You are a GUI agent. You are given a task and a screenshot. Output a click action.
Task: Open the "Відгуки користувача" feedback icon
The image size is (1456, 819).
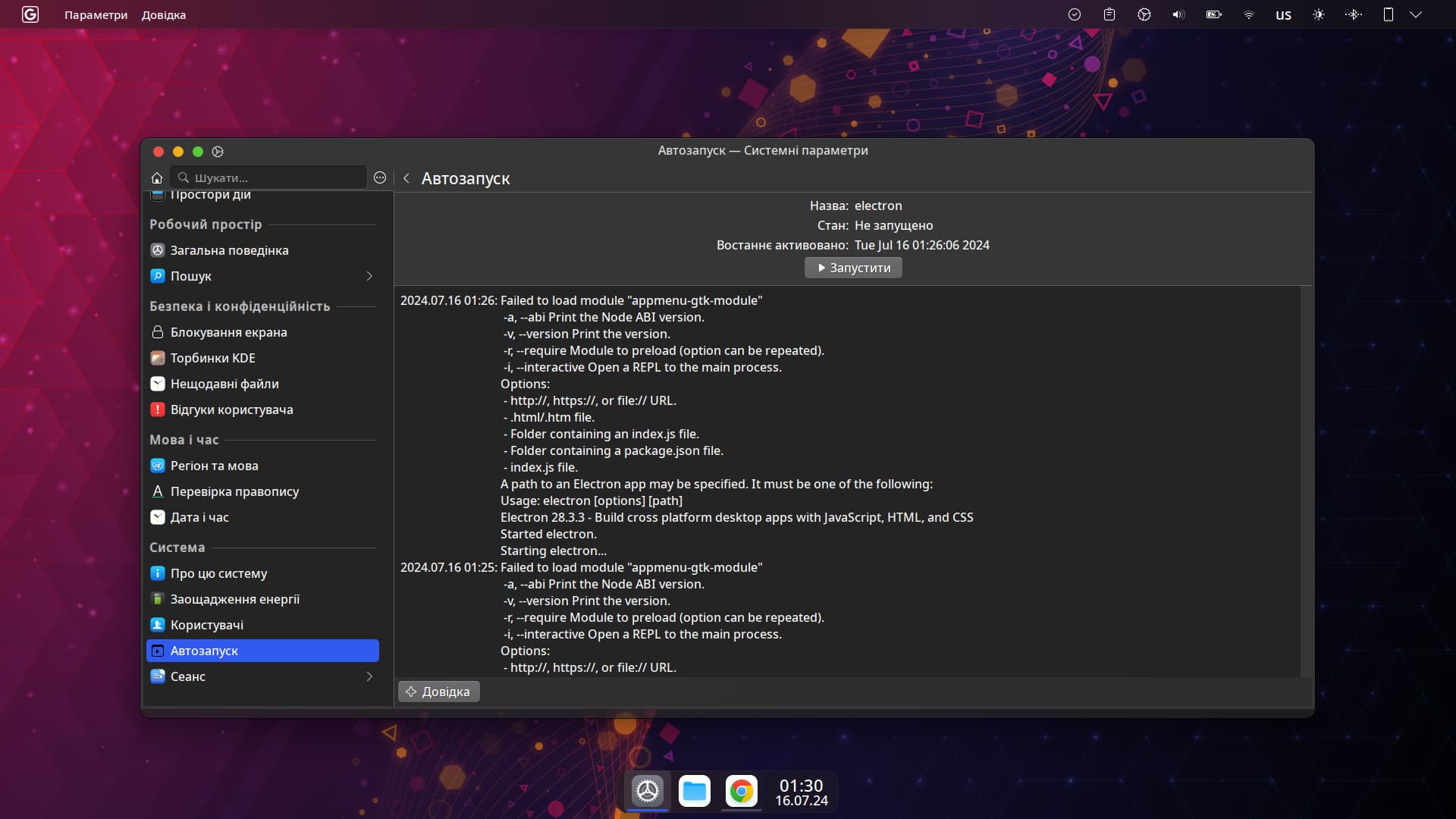pos(158,409)
